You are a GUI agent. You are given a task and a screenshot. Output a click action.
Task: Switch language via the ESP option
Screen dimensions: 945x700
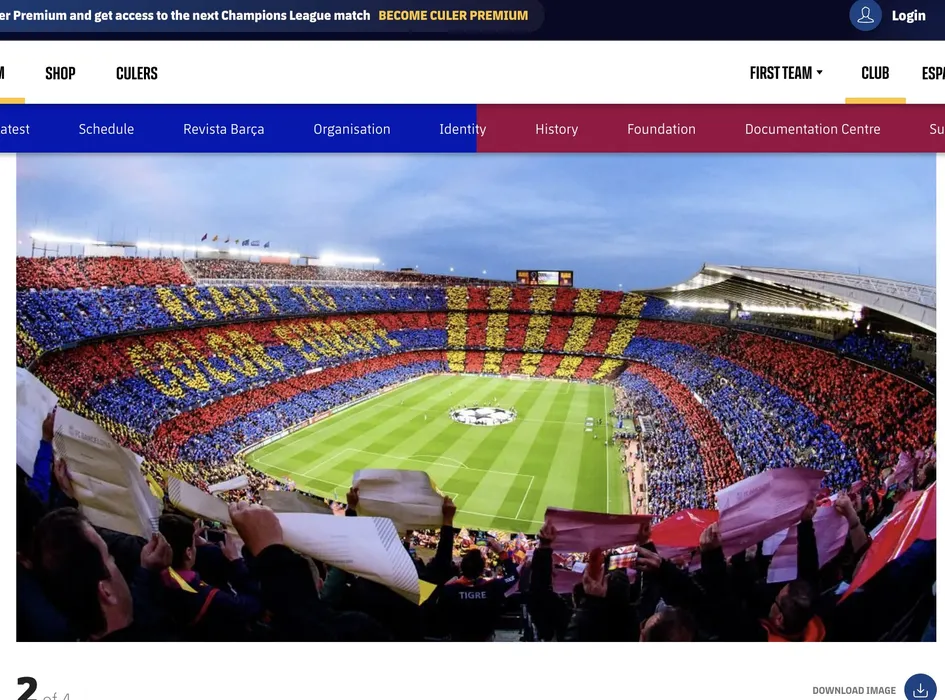(933, 73)
